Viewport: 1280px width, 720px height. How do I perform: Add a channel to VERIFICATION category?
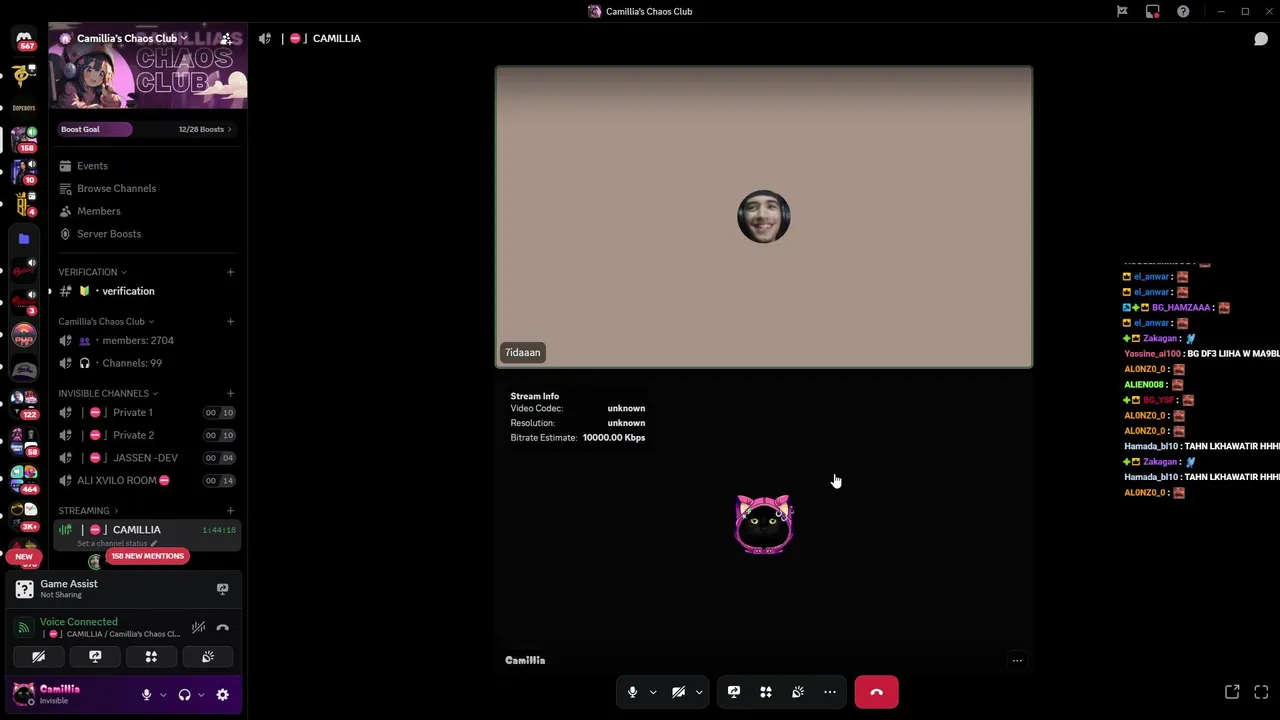click(230, 272)
